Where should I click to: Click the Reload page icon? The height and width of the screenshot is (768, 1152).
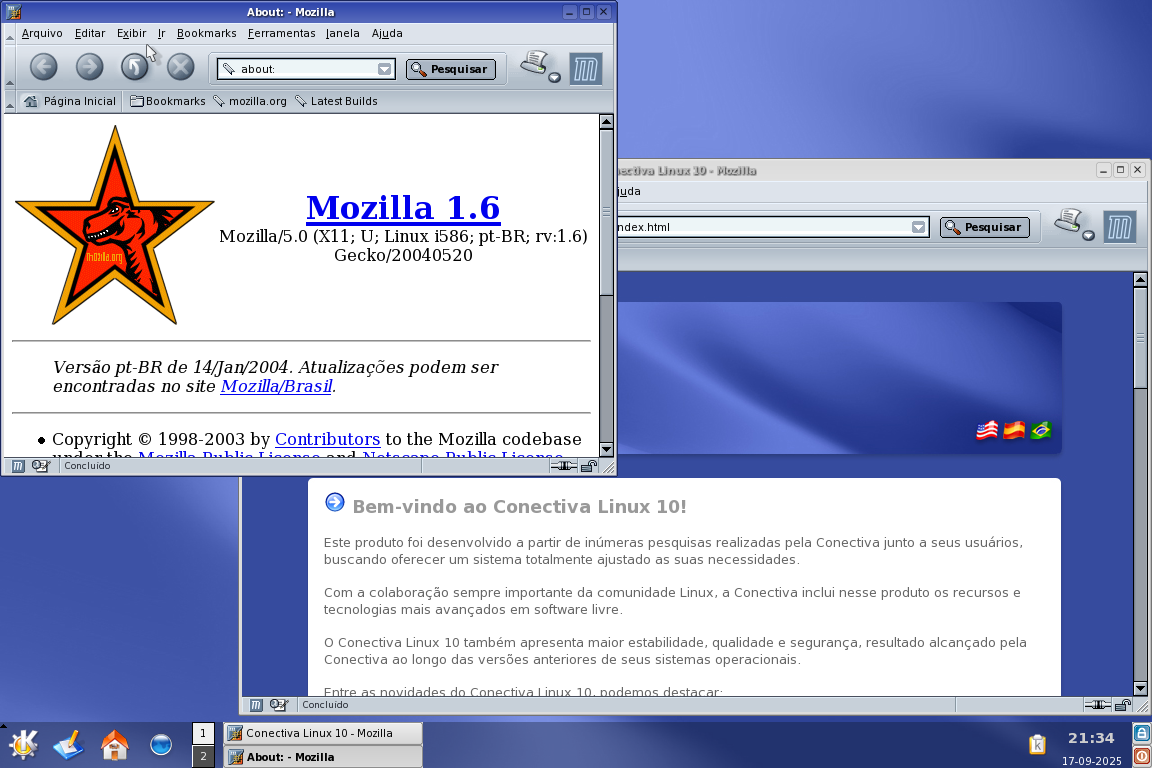[x=135, y=67]
